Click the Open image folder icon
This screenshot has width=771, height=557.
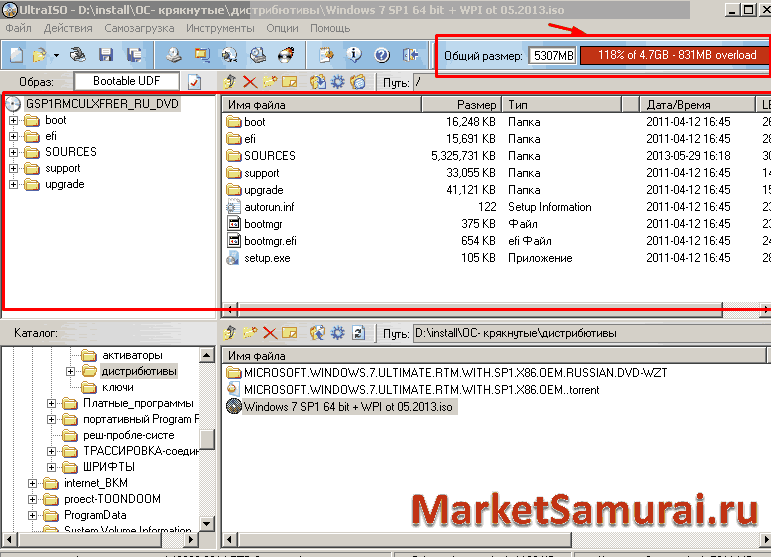coord(39,55)
